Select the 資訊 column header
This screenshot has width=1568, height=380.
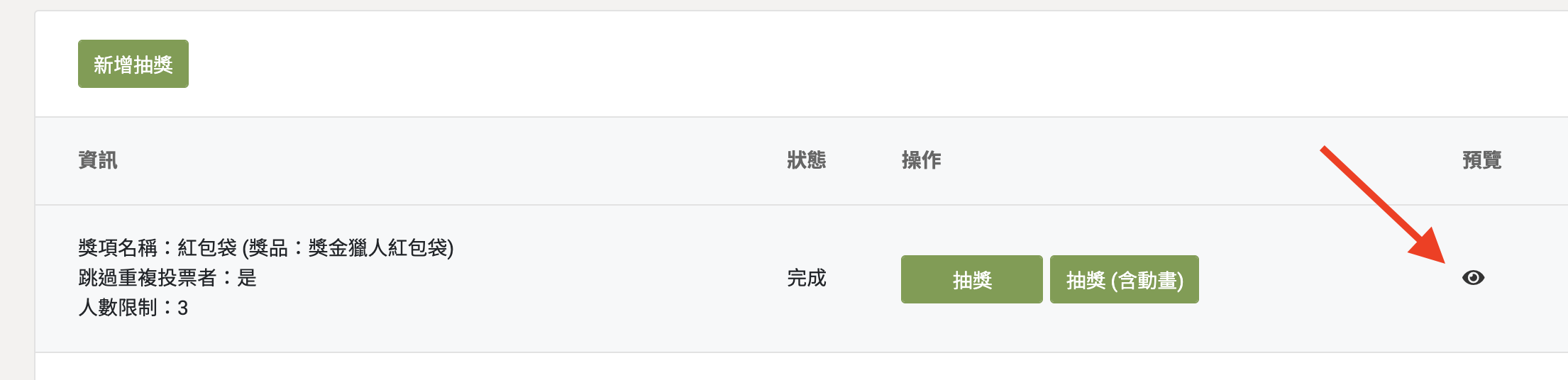[98, 160]
